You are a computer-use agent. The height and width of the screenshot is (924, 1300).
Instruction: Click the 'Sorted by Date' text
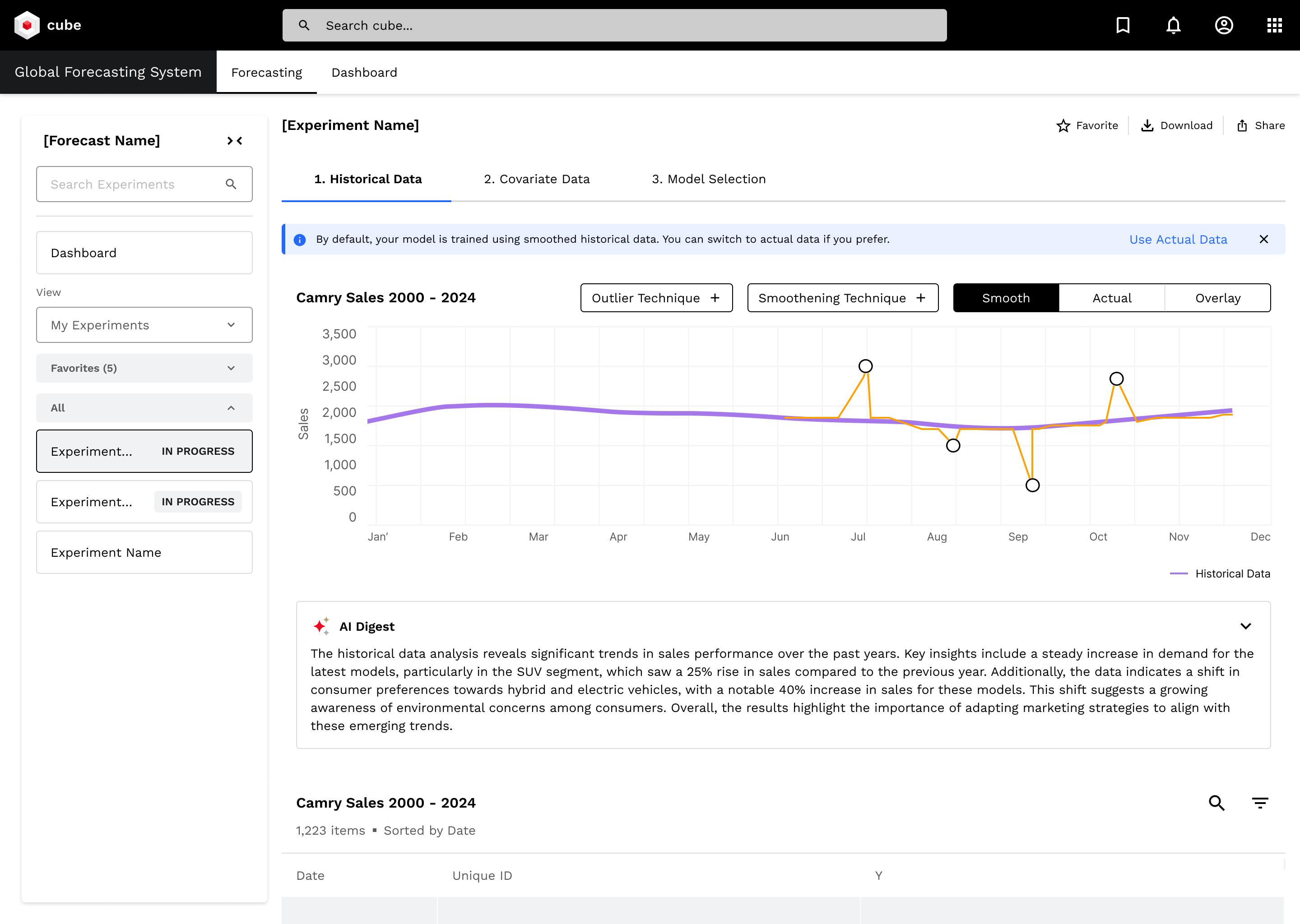click(x=429, y=830)
